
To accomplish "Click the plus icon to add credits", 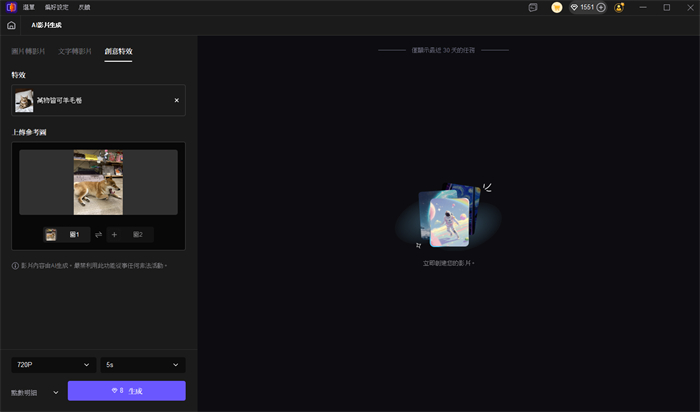I will coord(601,7).
